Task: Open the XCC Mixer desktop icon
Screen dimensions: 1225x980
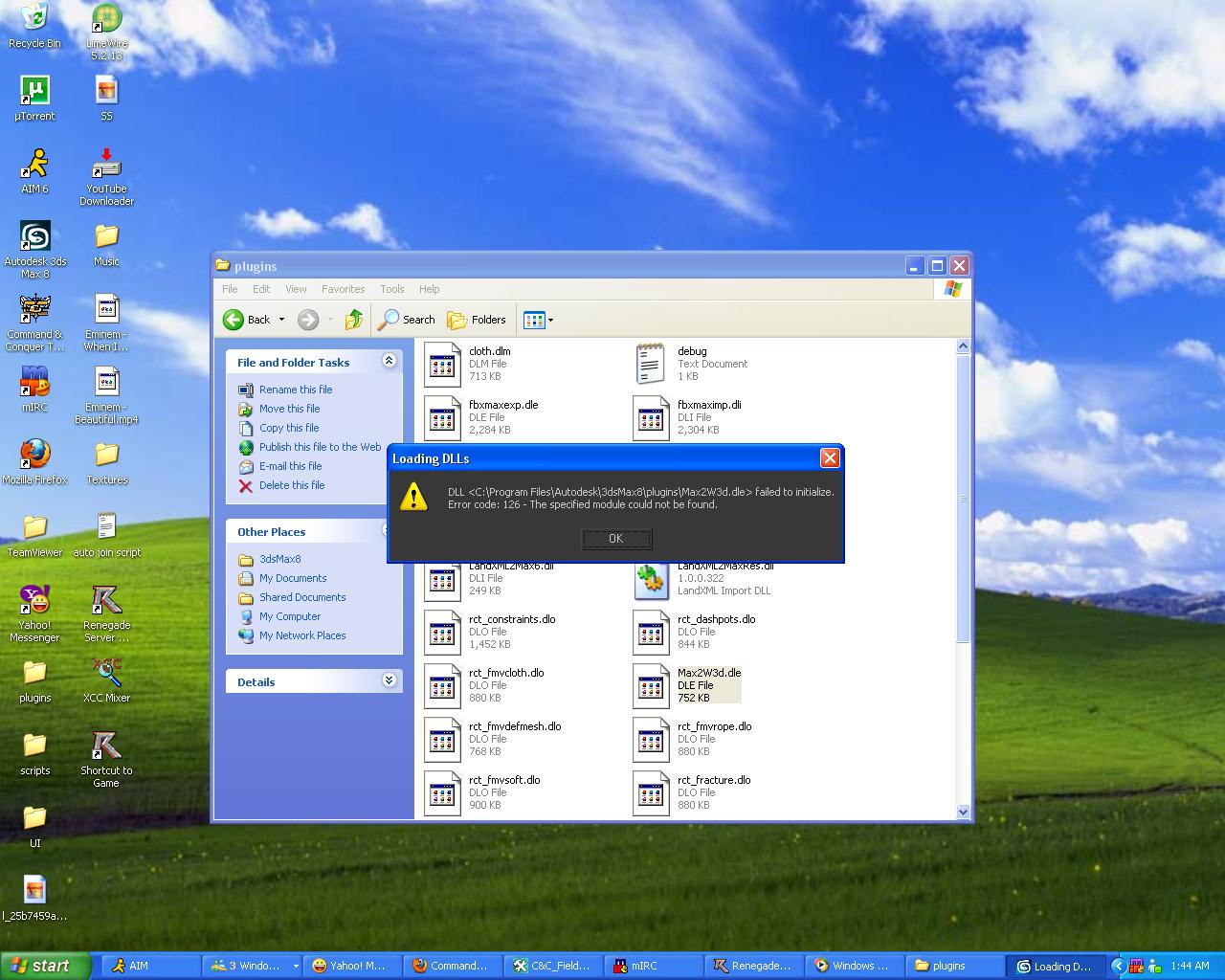Action: click(x=106, y=674)
